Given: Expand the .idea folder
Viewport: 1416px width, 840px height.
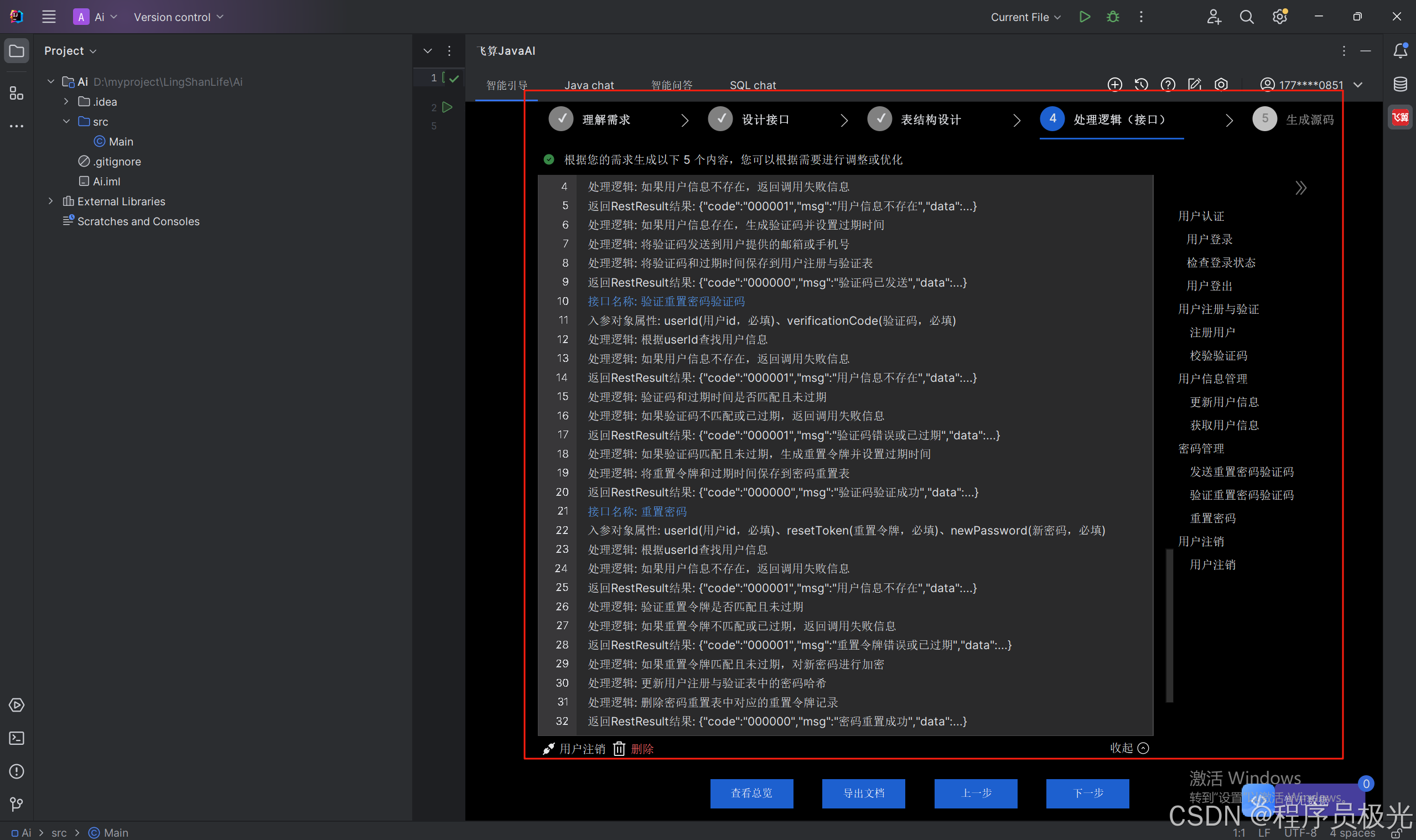Looking at the screenshot, I should click(x=66, y=102).
